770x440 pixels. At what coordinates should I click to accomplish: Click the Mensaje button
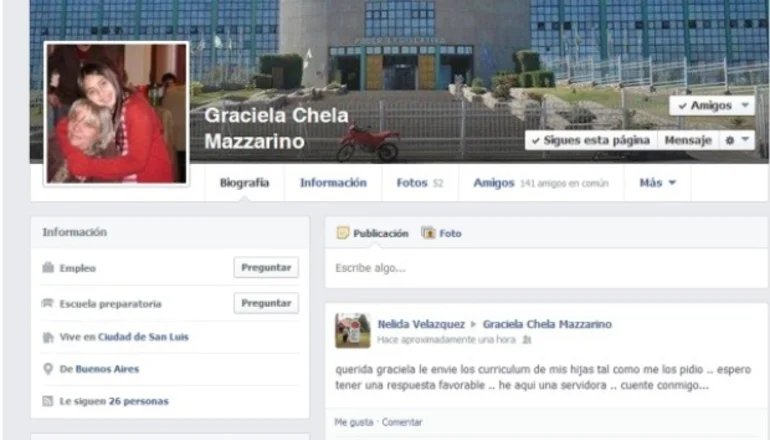[688, 140]
